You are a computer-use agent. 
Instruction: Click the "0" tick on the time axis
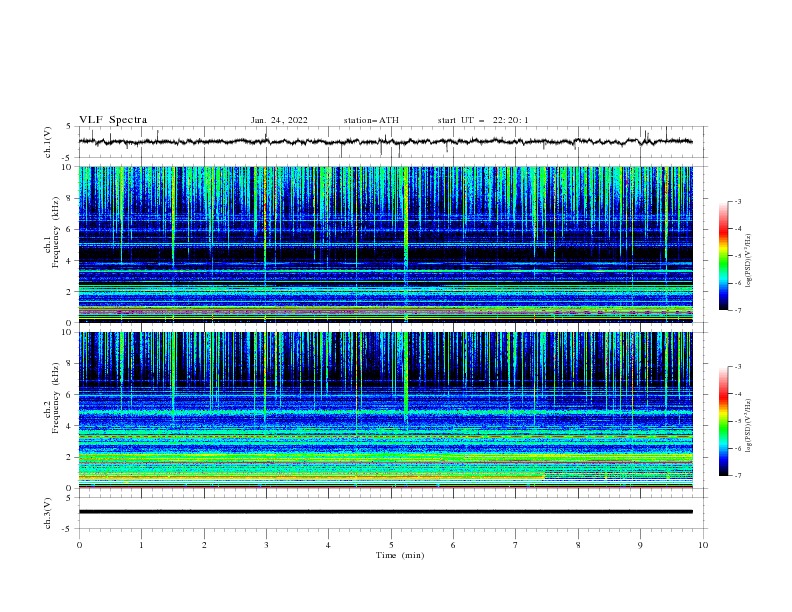pos(79,545)
